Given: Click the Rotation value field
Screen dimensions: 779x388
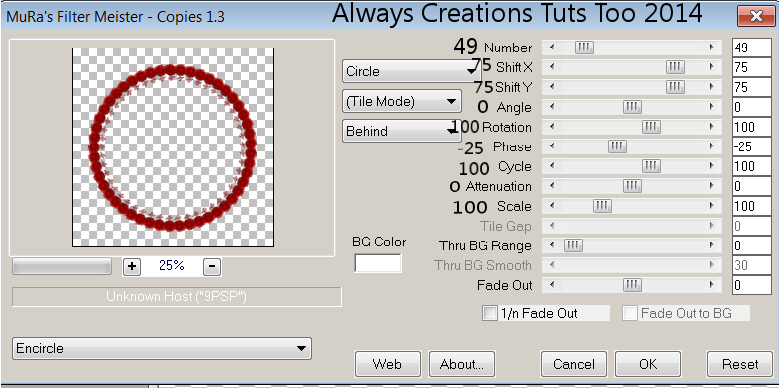Looking at the screenshot, I should tap(752, 127).
